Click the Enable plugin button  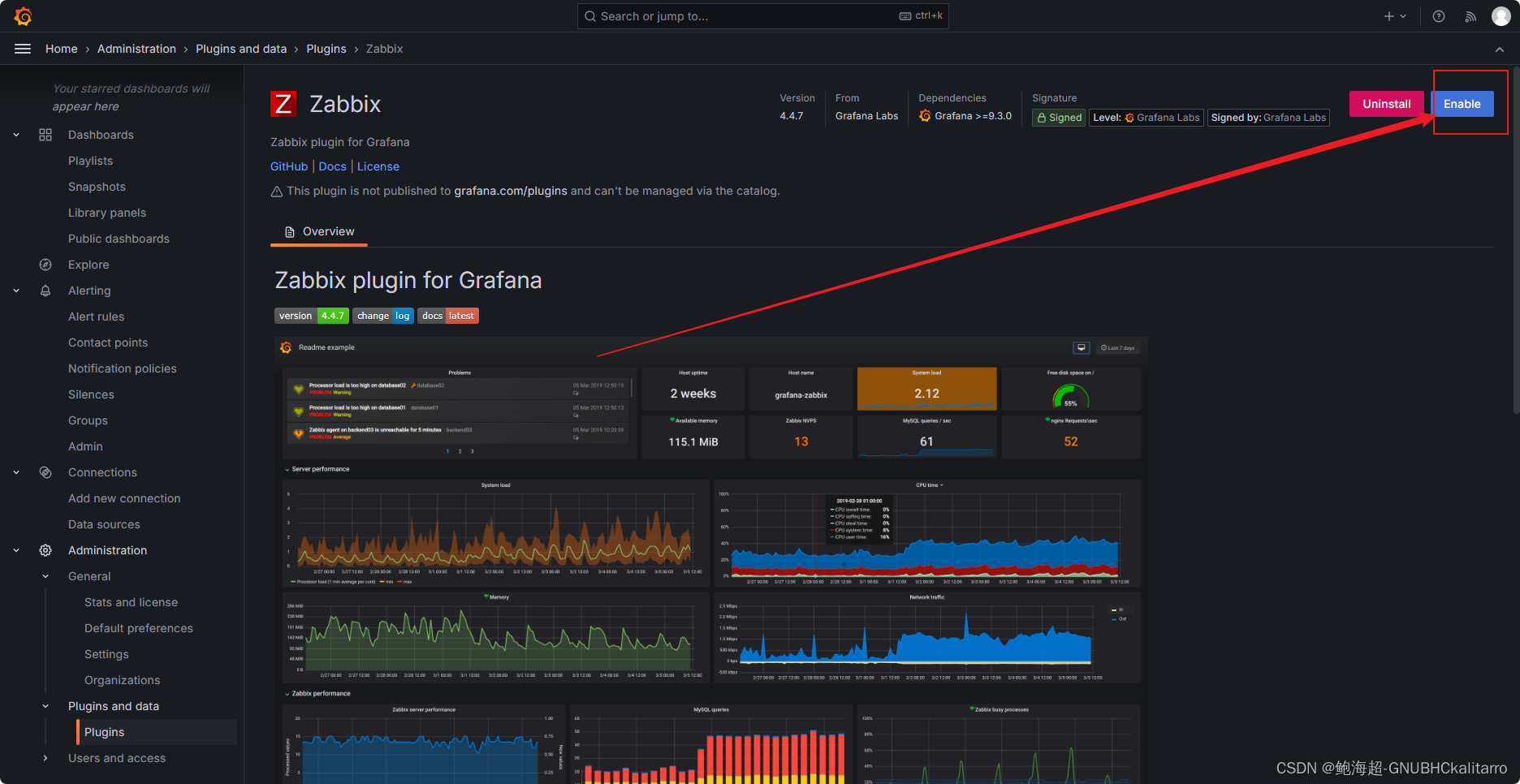[x=1462, y=104]
